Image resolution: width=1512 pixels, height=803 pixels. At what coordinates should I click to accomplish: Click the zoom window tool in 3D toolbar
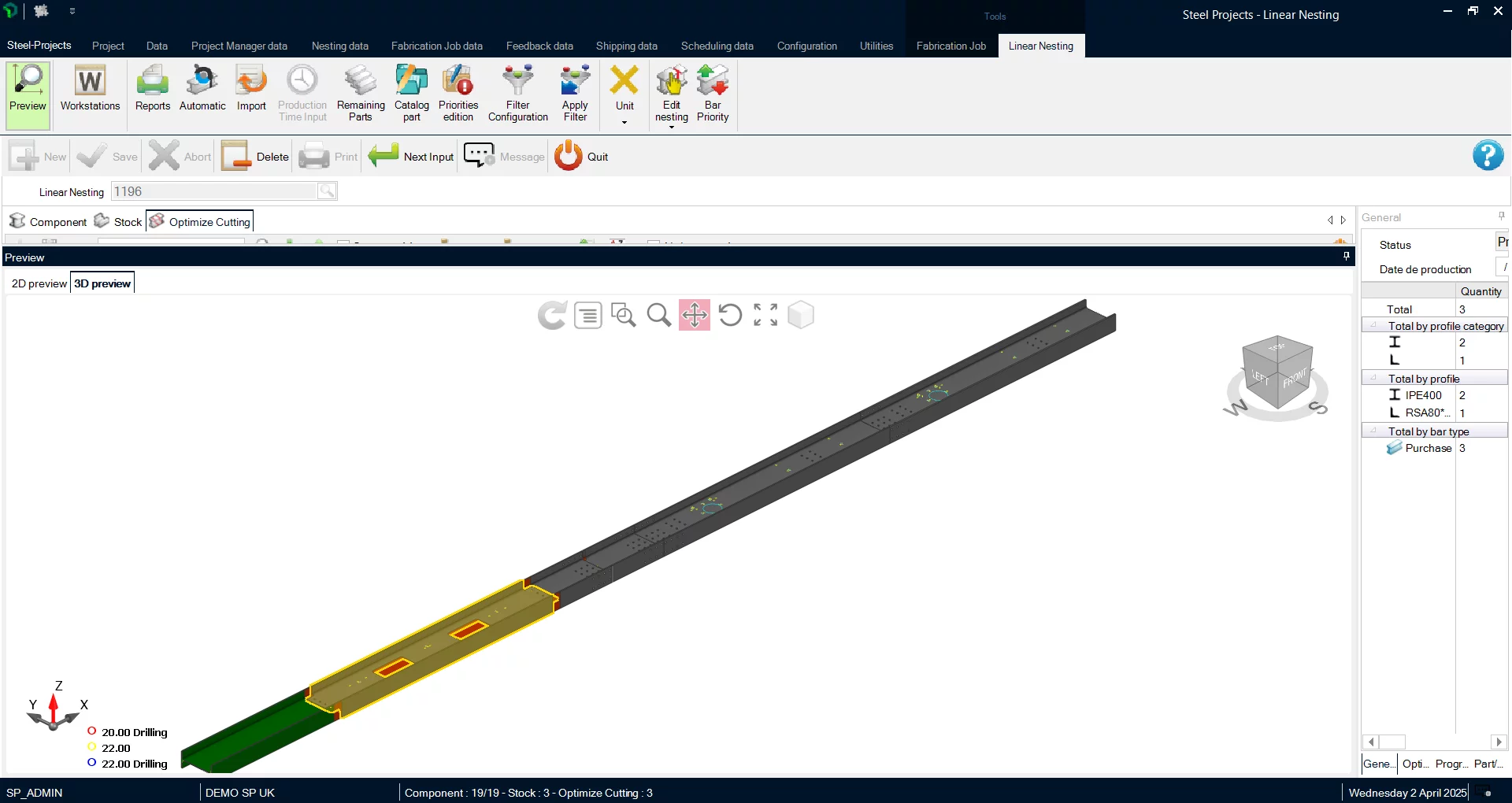624,315
